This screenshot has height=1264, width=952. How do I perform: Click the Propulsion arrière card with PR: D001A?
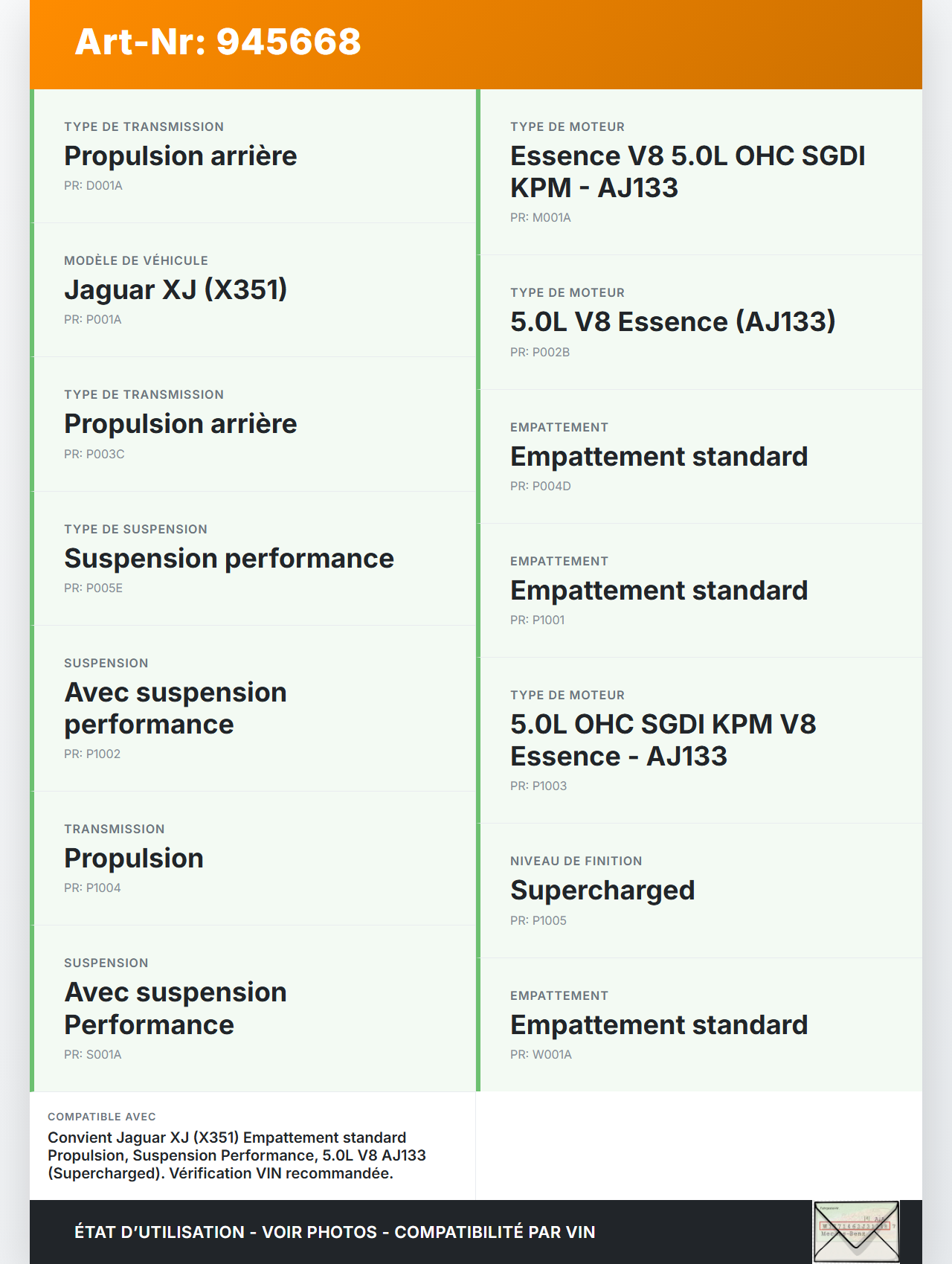pos(253,156)
